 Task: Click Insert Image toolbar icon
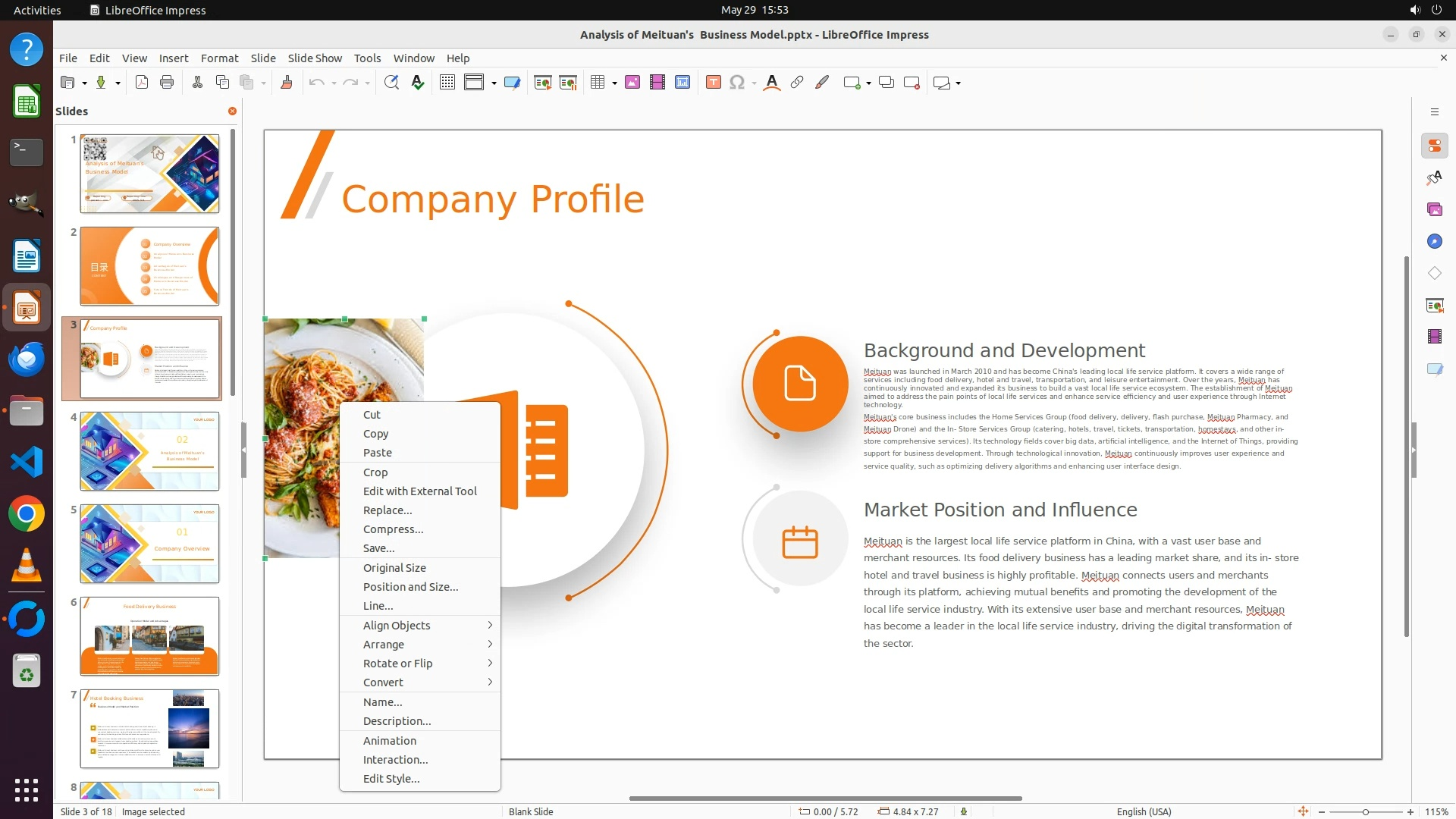click(632, 83)
